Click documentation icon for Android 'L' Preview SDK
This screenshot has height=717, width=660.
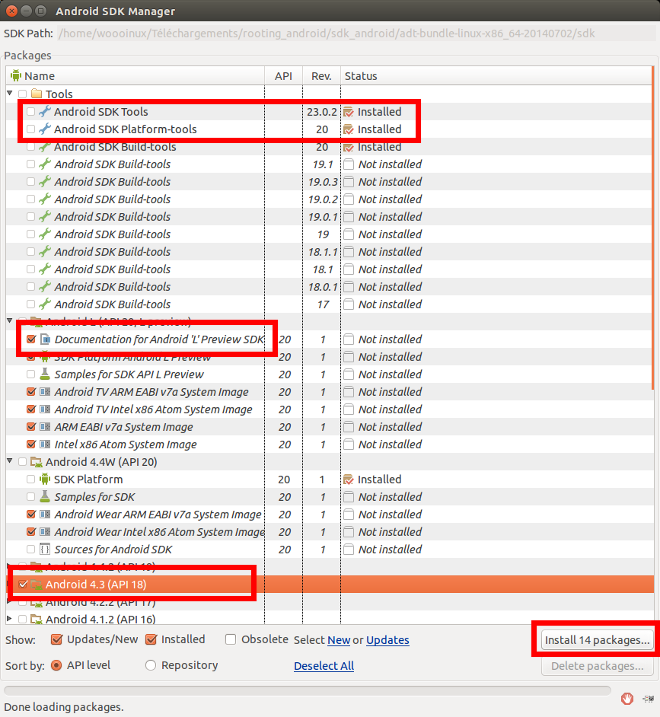[45, 339]
